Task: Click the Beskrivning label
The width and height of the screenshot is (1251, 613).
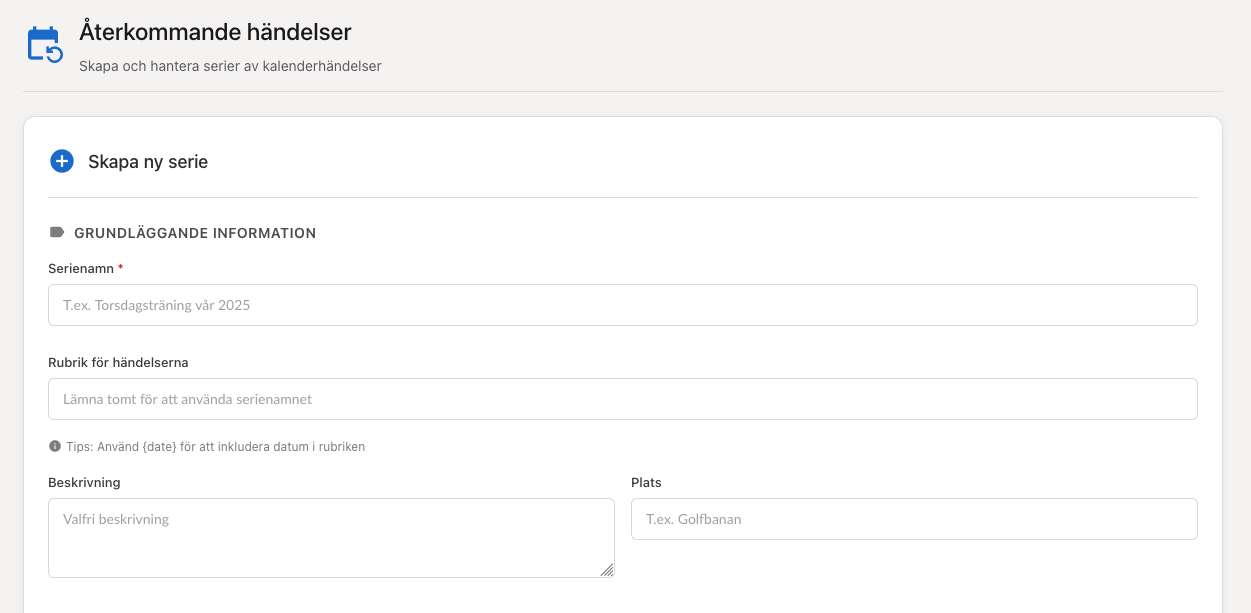Action: pyautogui.click(x=84, y=482)
